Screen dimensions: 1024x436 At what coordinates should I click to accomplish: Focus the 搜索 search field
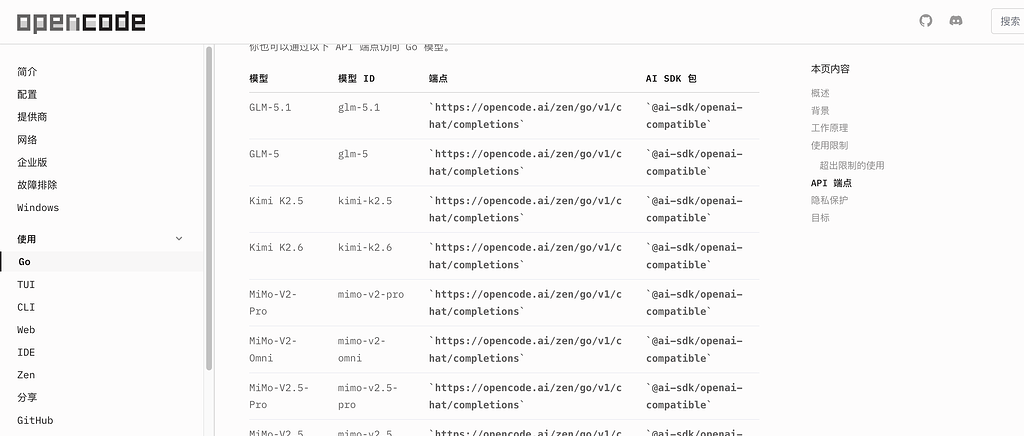pyautogui.click(x=1008, y=21)
